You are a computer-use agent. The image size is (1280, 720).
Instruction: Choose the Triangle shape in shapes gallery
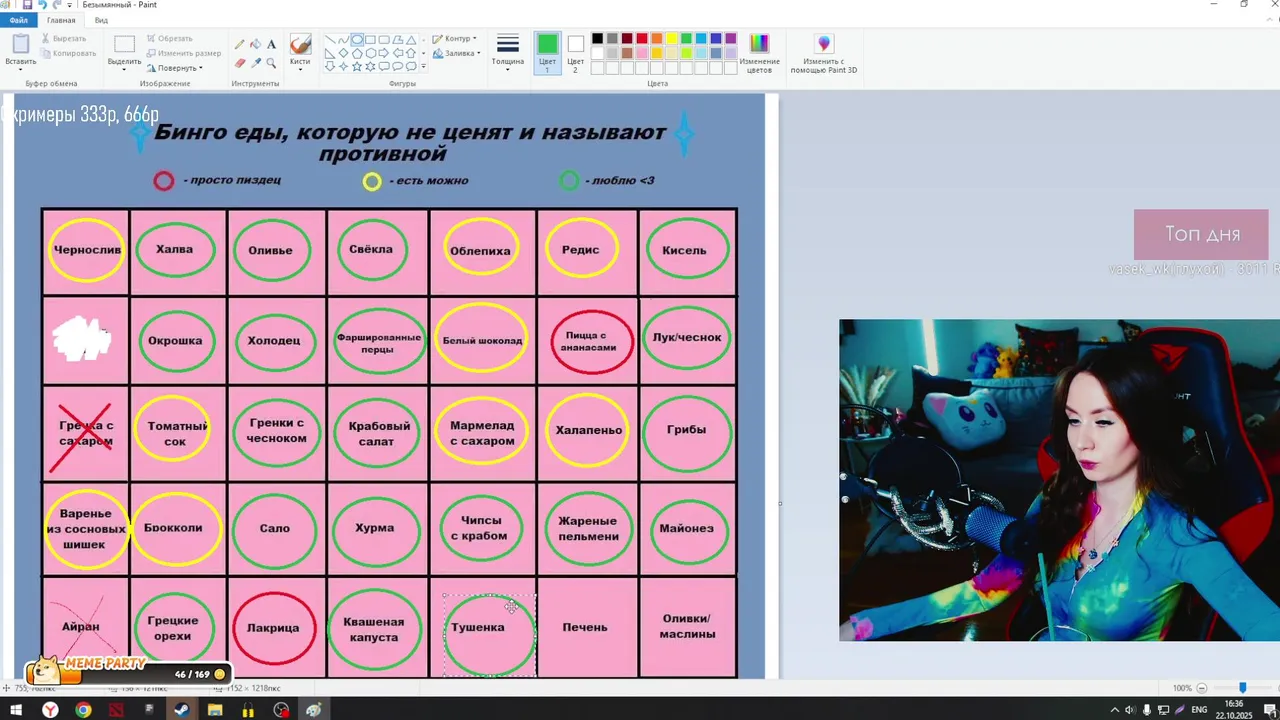click(x=411, y=40)
